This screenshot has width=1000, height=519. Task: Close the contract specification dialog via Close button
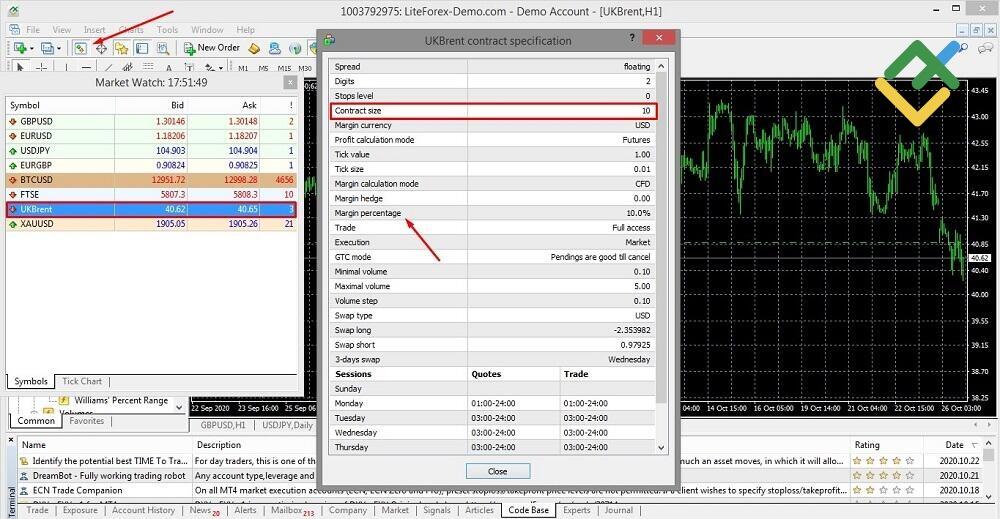coord(497,470)
